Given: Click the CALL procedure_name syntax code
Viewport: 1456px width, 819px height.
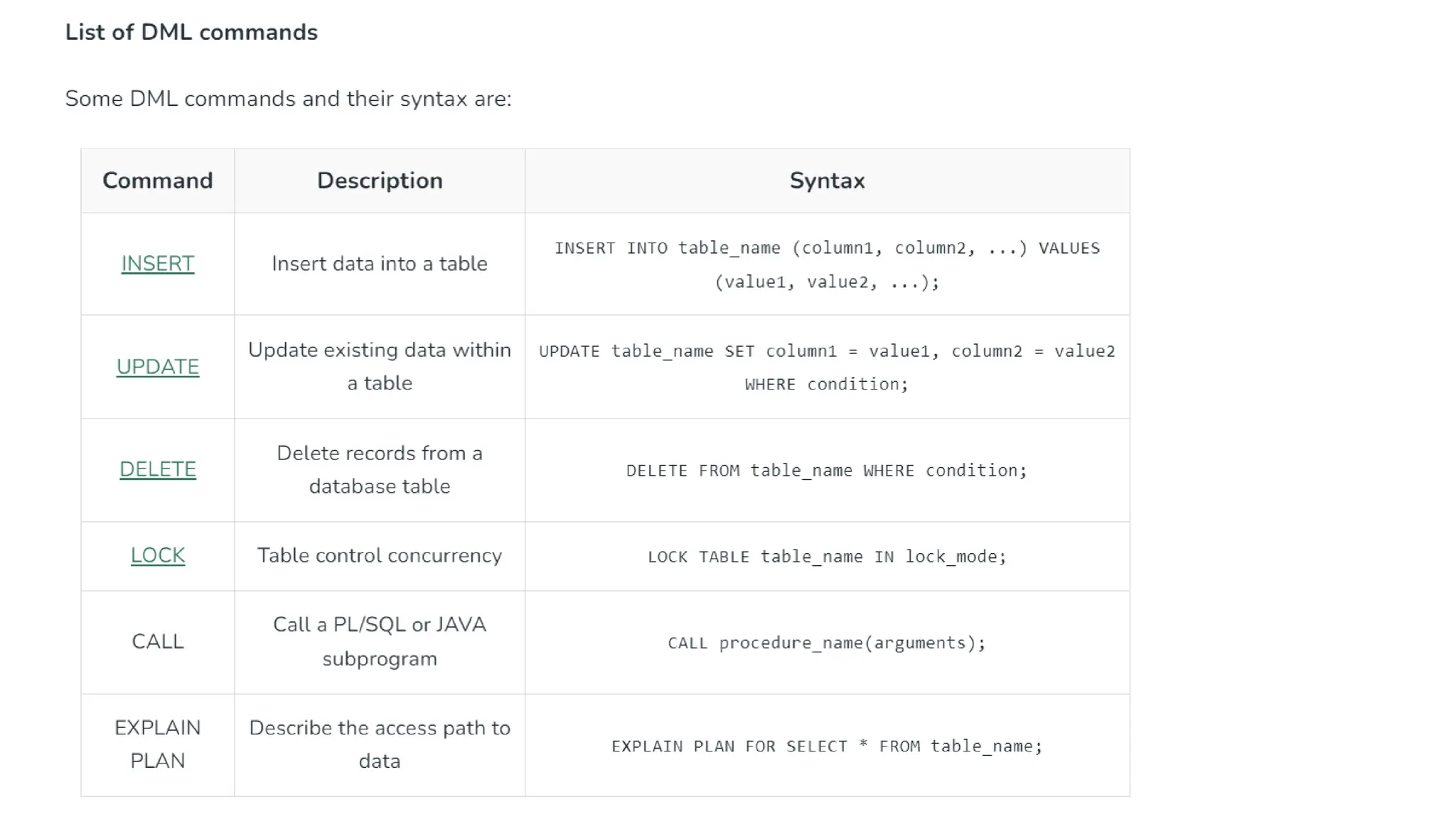Looking at the screenshot, I should pos(827,643).
